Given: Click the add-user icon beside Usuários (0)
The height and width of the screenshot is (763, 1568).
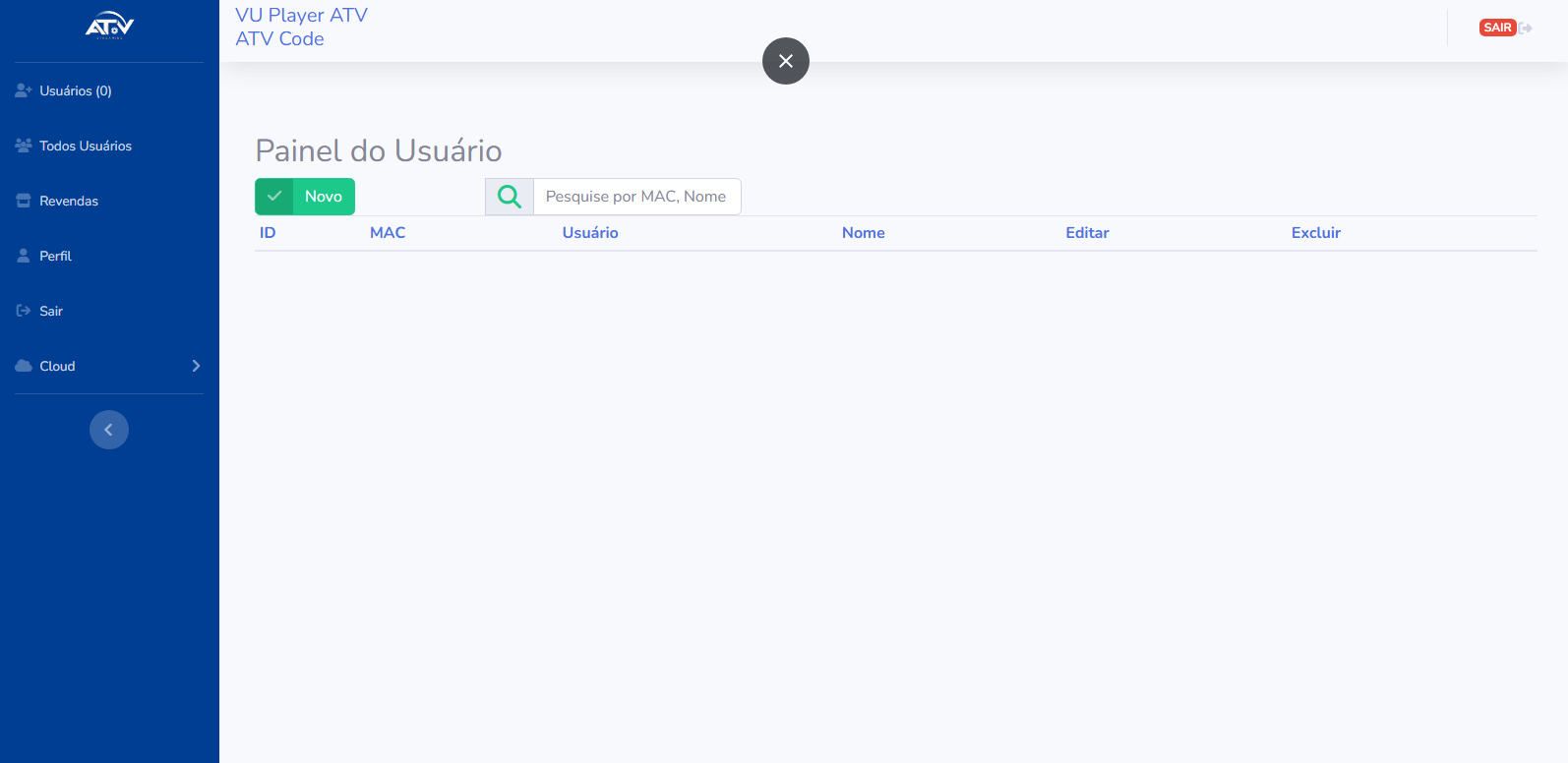Looking at the screenshot, I should (24, 90).
